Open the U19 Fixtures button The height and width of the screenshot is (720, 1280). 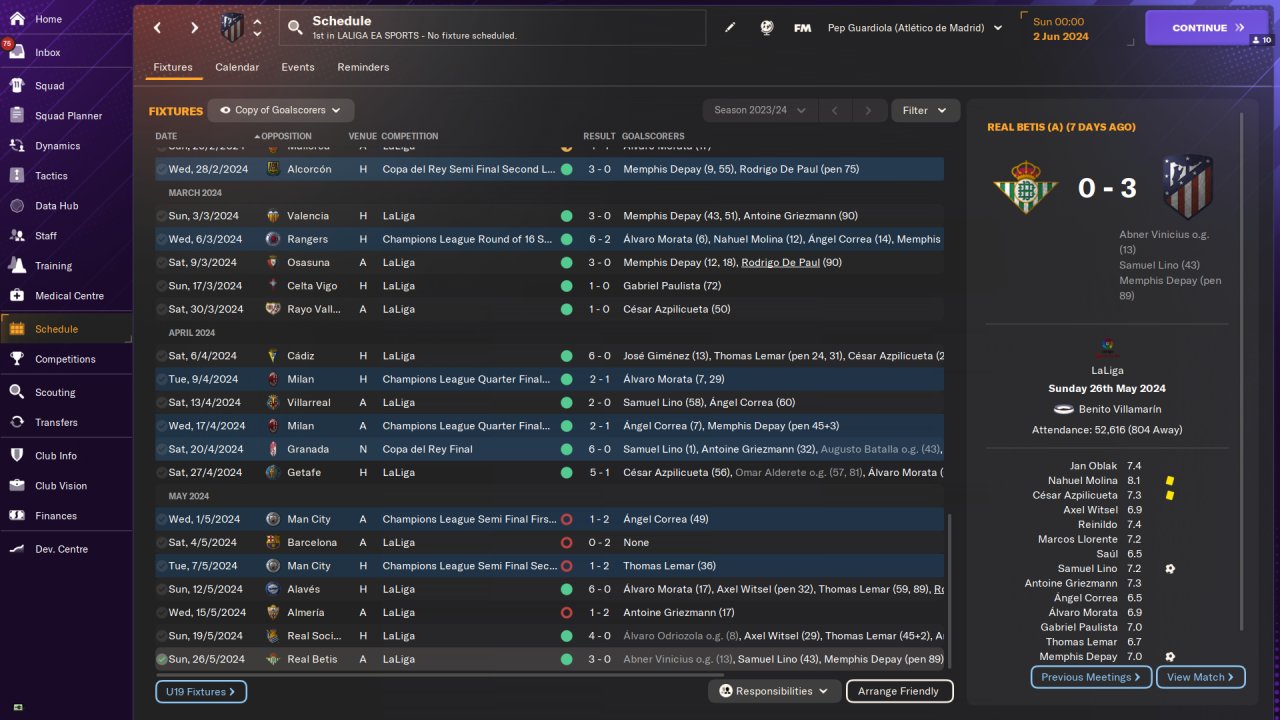coord(201,691)
